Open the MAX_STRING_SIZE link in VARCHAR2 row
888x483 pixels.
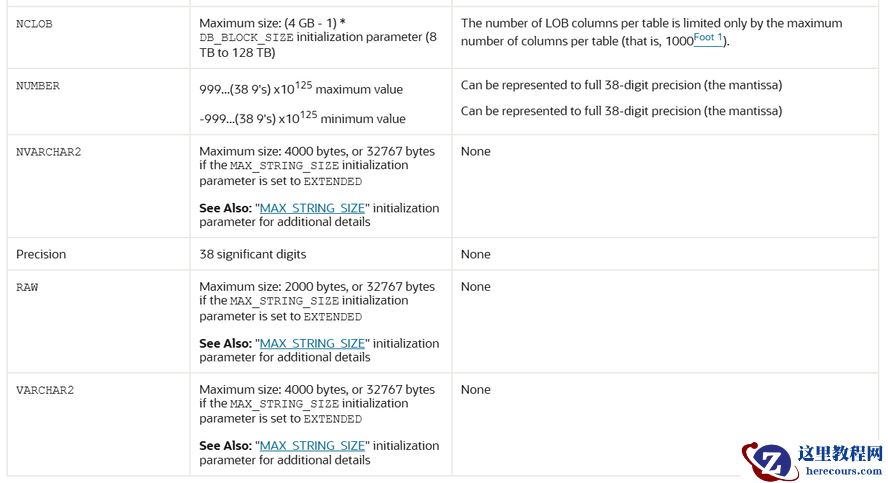[x=314, y=446]
